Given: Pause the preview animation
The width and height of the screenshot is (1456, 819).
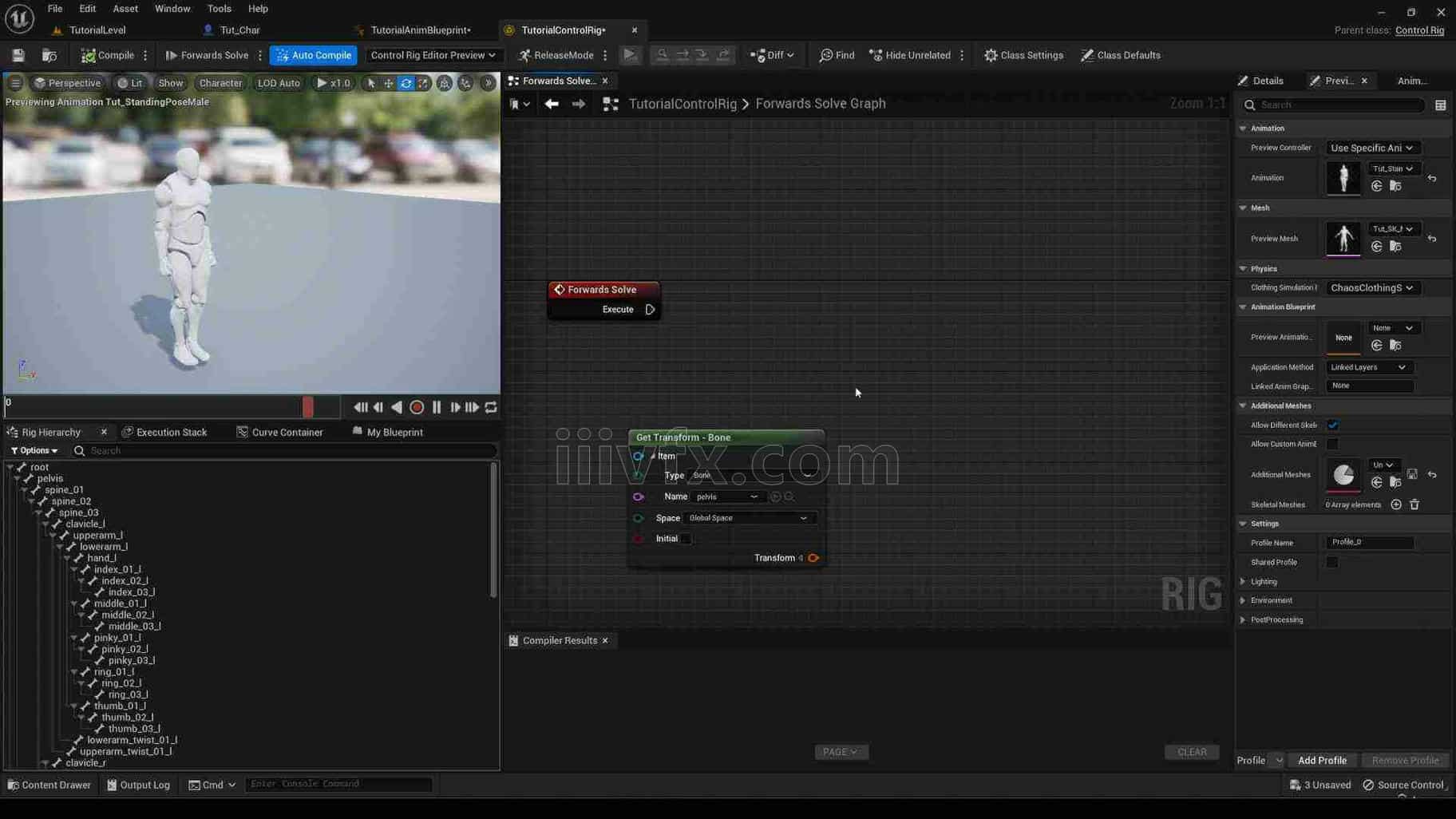Looking at the screenshot, I should pyautogui.click(x=437, y=407).
